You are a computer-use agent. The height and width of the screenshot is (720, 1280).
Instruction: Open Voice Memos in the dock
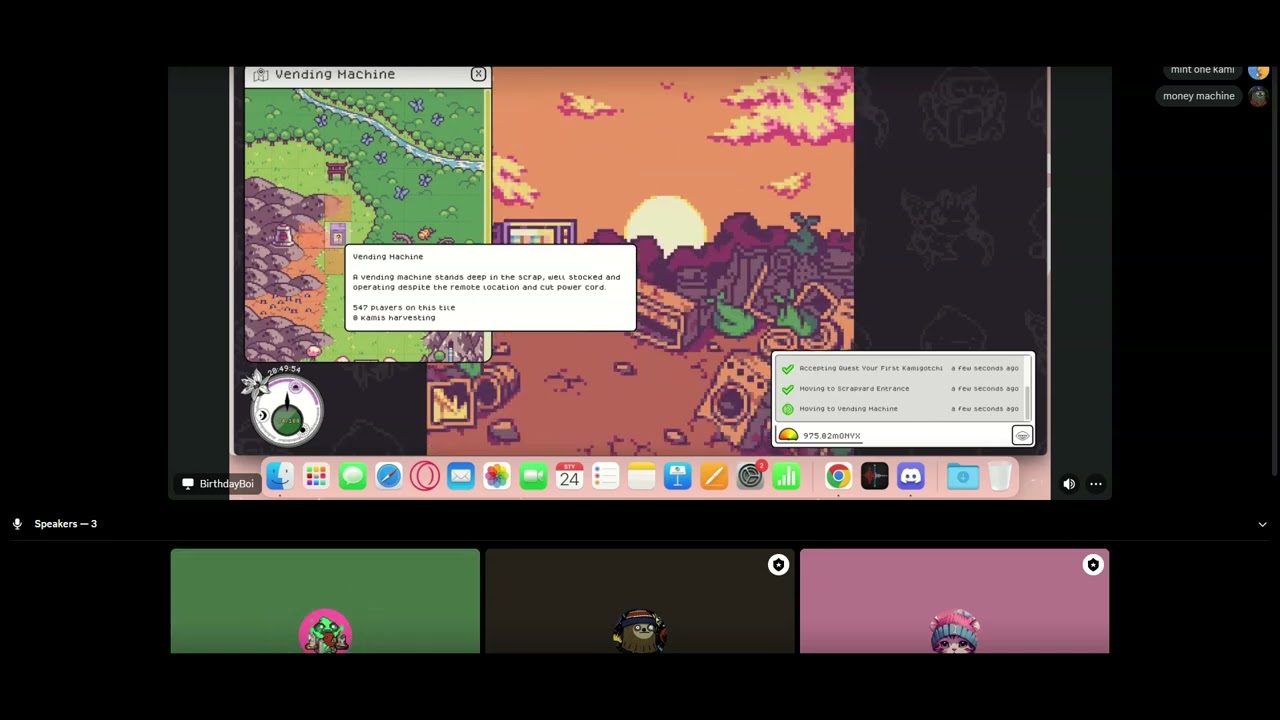(x=874, y=477)
